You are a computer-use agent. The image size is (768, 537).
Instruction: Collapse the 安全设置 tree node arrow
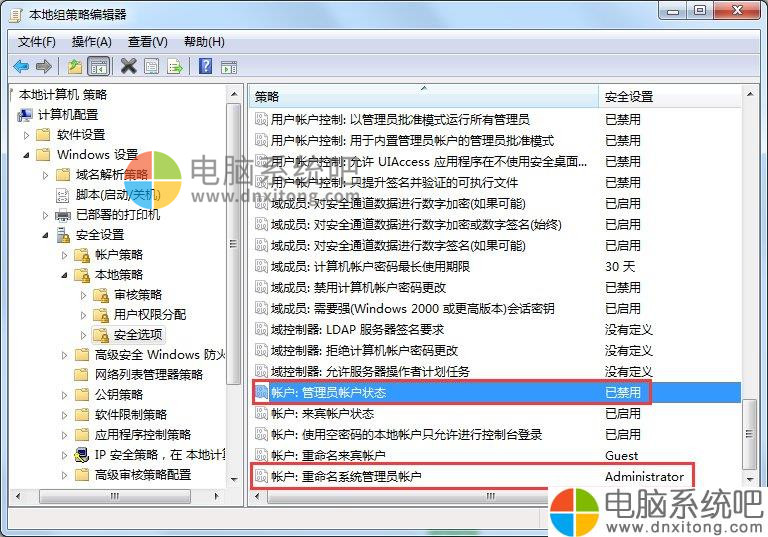point(46,235)
